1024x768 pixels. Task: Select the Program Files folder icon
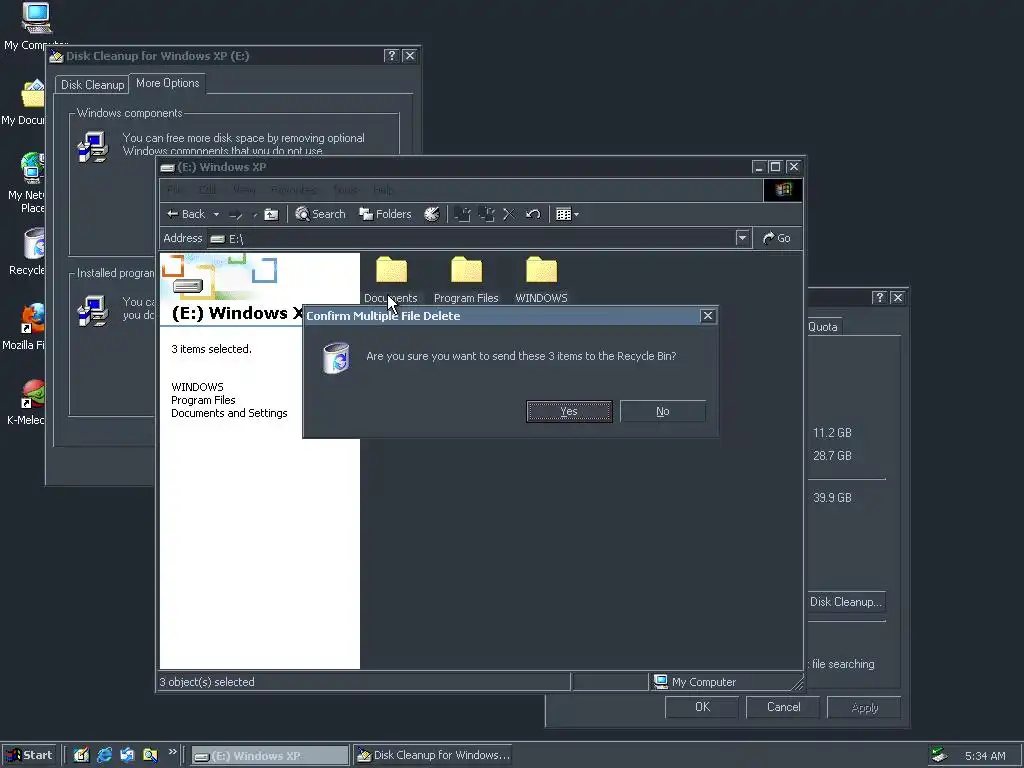(x=466, y=270)
